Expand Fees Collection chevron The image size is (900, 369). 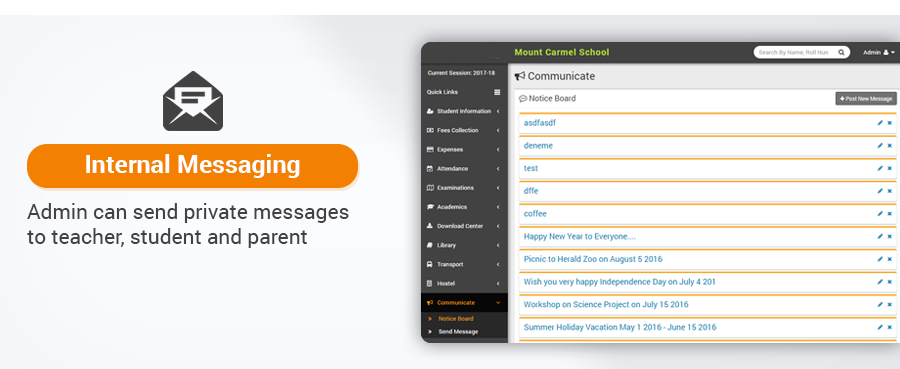tap(498, 130)
